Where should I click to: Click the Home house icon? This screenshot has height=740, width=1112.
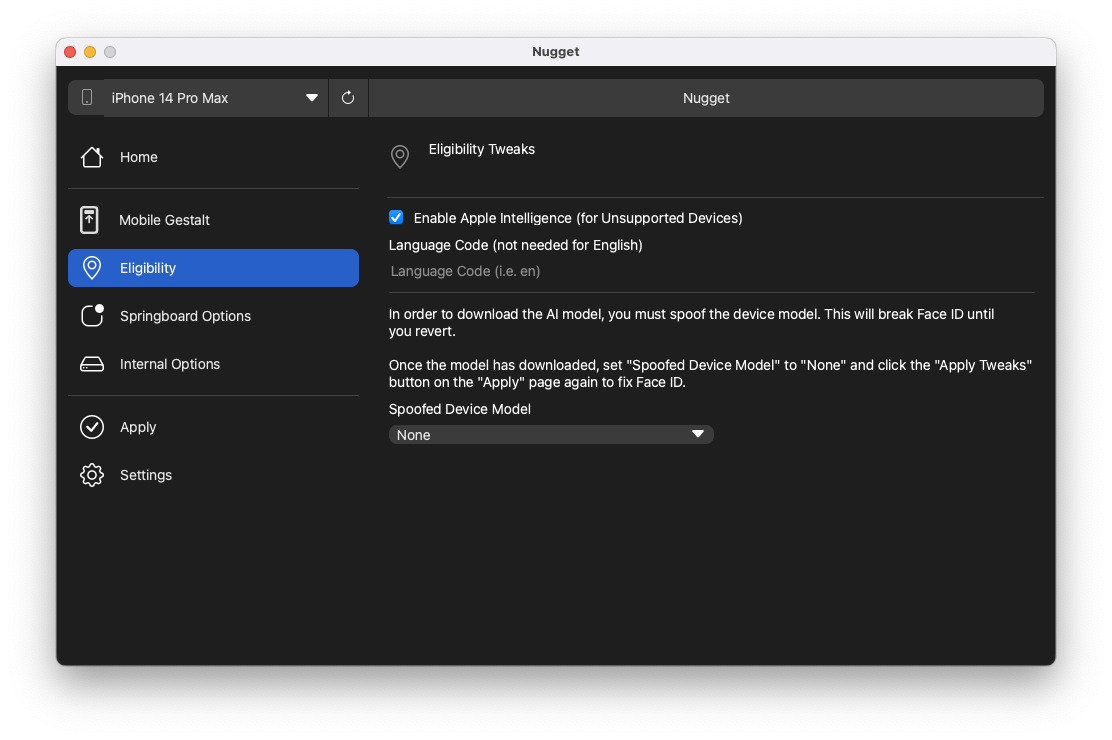[91, 157]
